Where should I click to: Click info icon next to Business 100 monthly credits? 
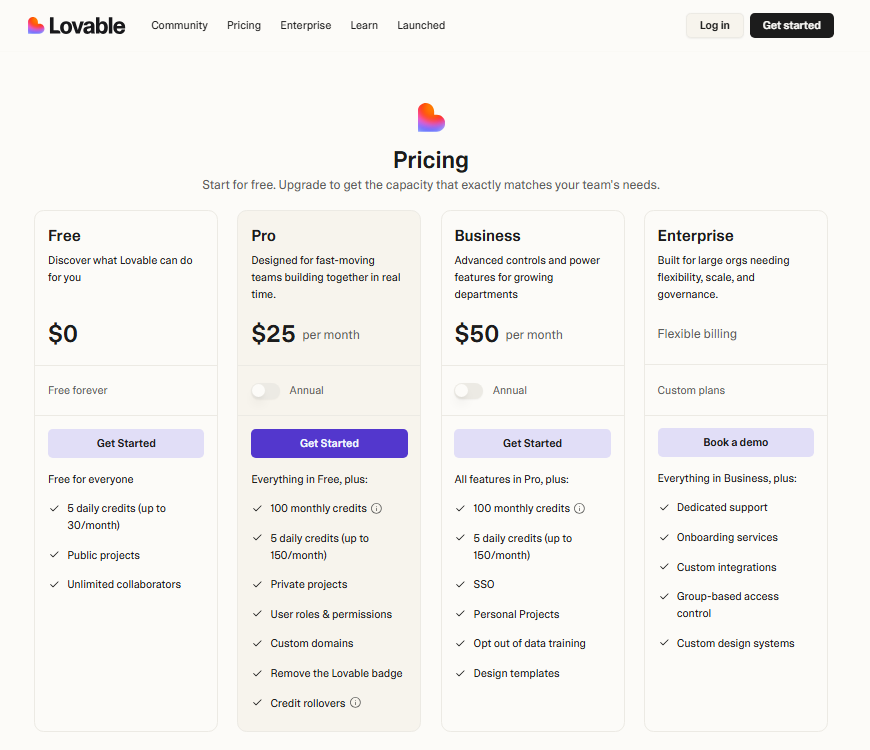pos(579,508)
